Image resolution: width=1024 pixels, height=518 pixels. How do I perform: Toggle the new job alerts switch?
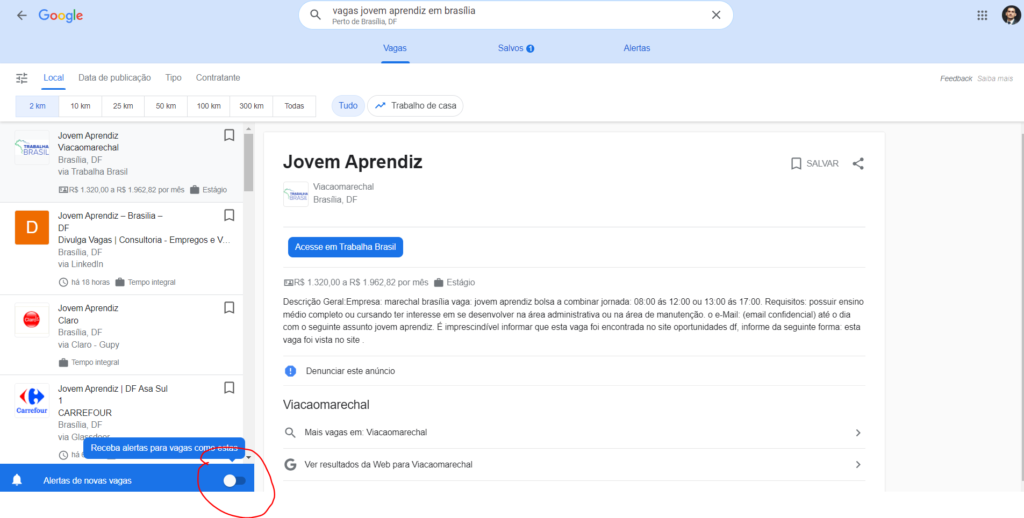(x=234, y=481)
